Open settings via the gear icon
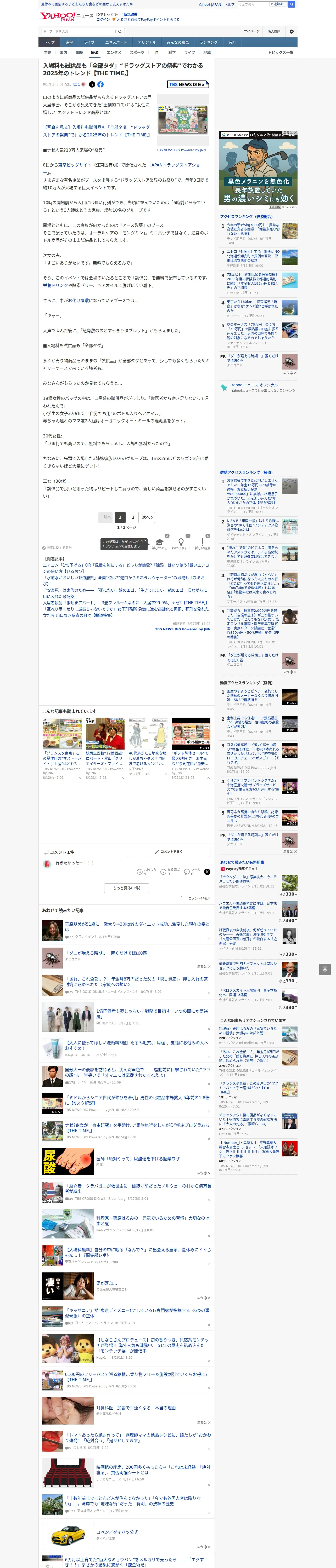The image size is (336, 1568). pyautogui.click(x=292, y=31)
